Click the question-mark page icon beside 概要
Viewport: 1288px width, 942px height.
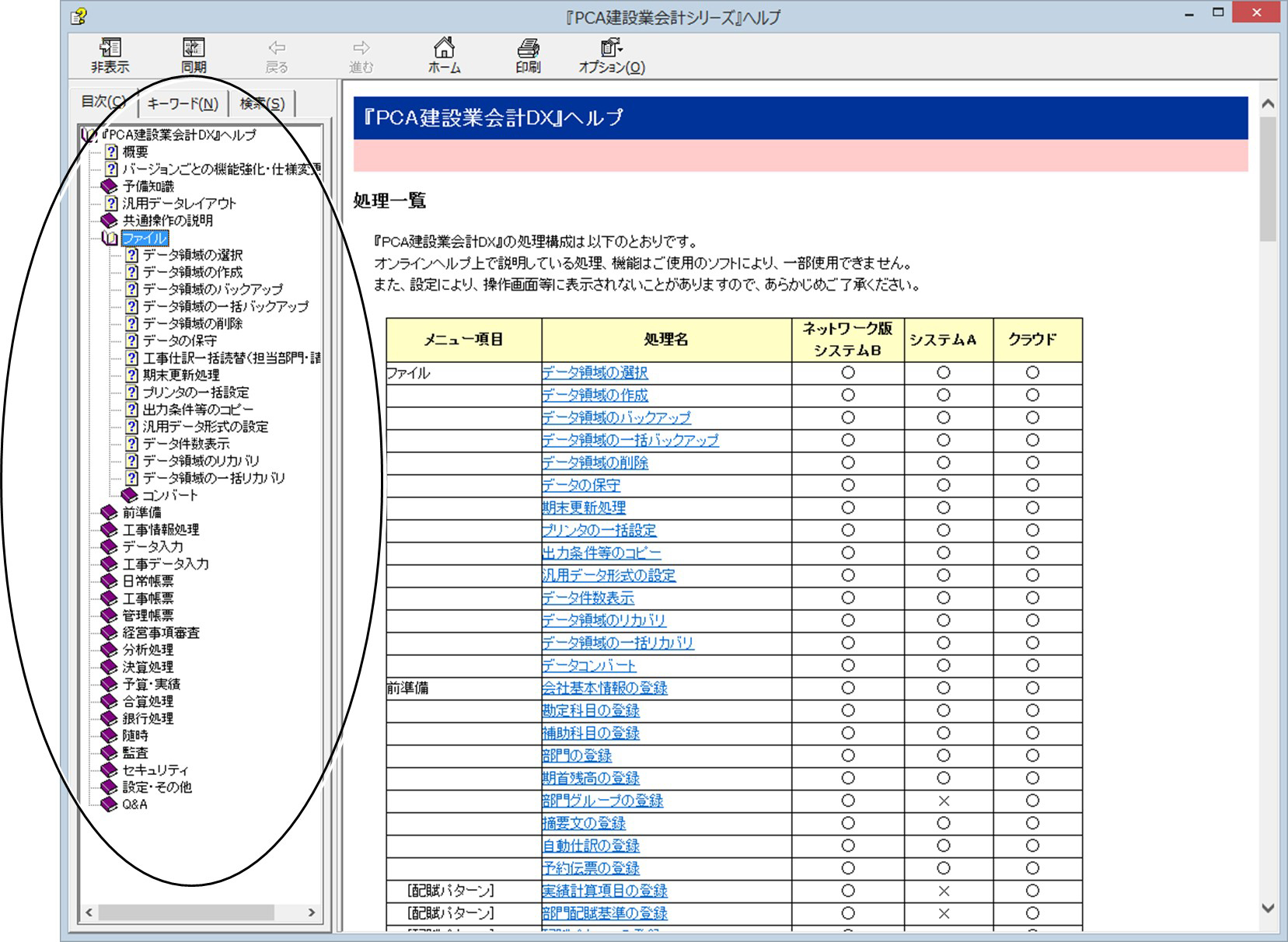pyautogui.click(x=112, y=152)
